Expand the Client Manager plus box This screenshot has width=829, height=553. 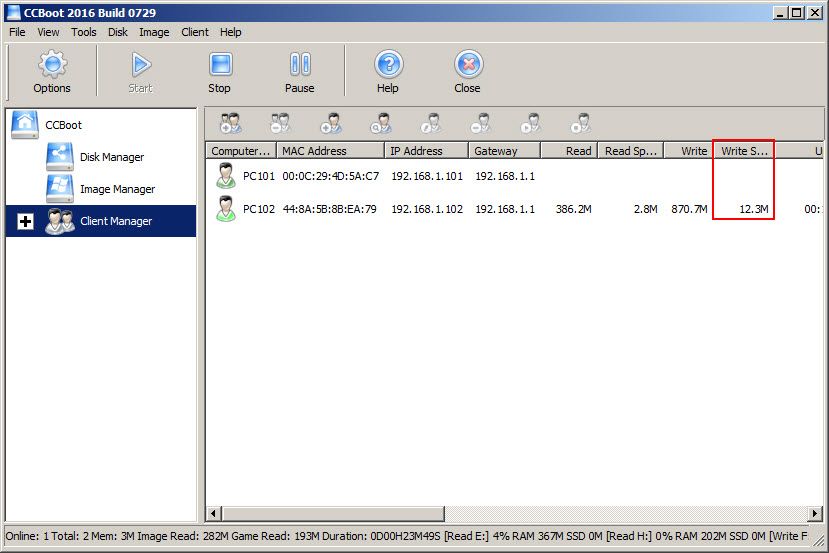(x=25, y=221)
